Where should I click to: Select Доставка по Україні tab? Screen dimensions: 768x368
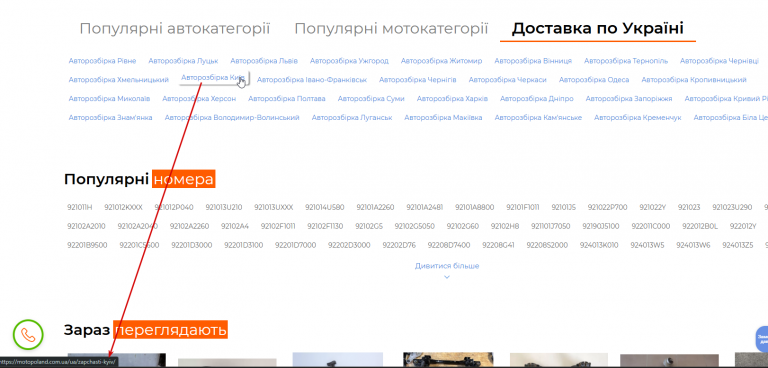(x=598, y=28)
